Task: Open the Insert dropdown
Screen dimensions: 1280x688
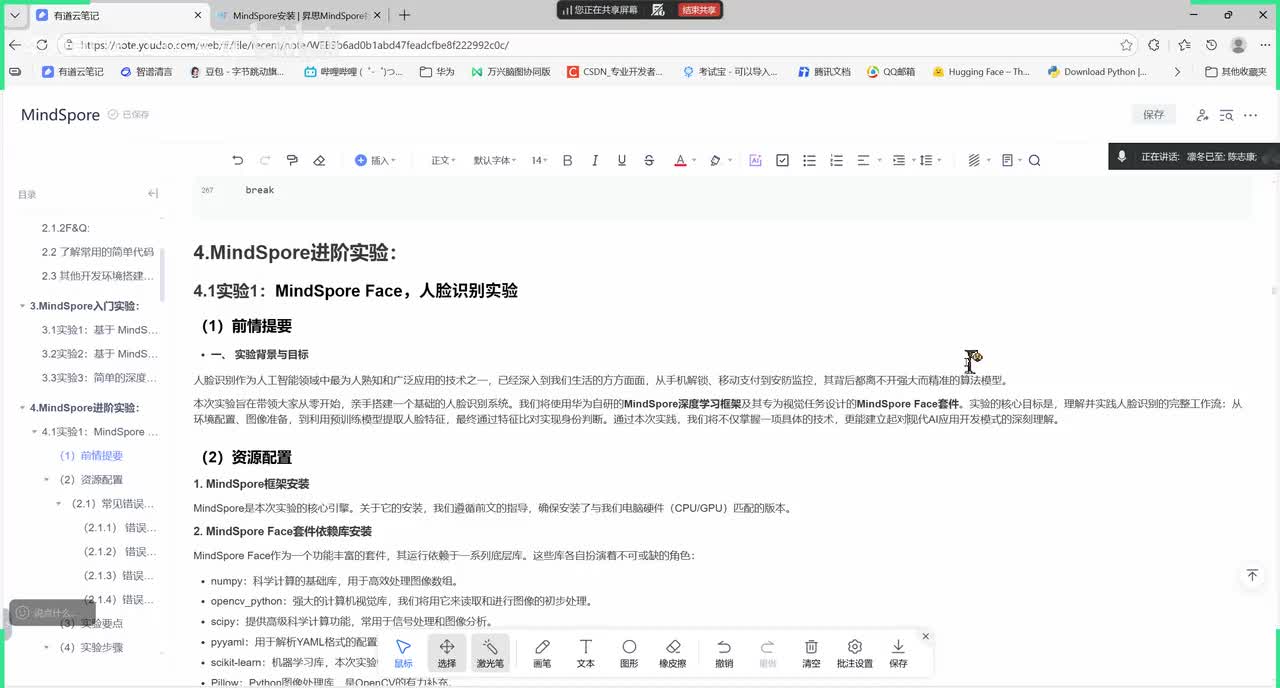Action: click(x=375, y=160)
